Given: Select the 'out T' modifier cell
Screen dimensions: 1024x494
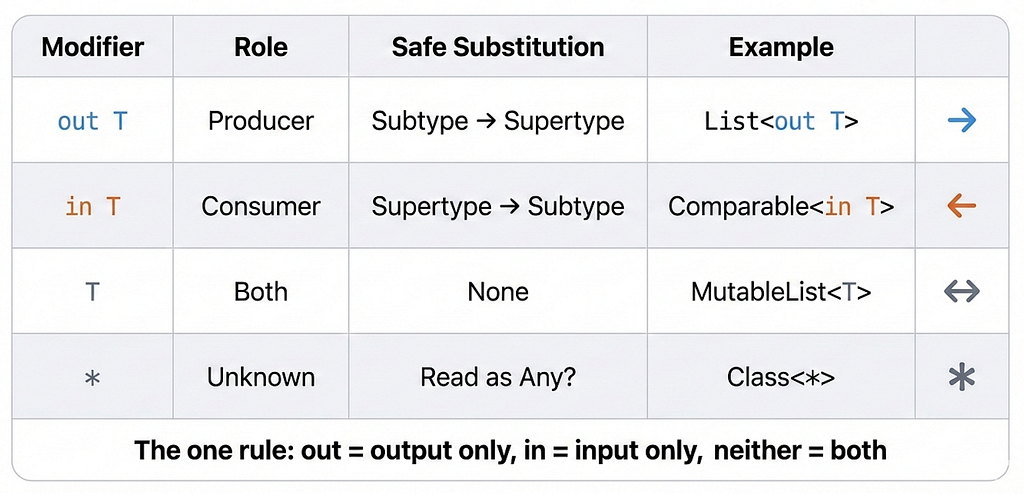Looking at the screenshot, I should point(92,121).
